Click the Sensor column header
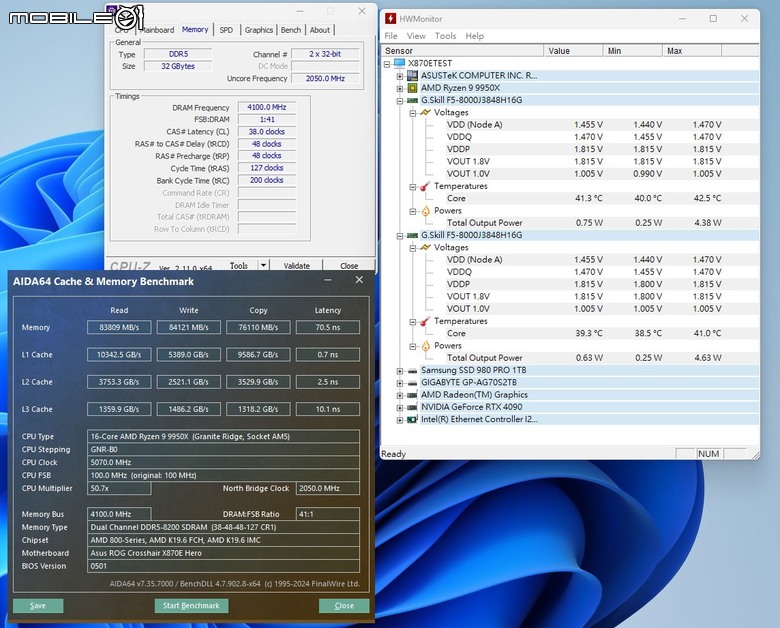Viewport: 780px width, 628px height. click(463, 51)
